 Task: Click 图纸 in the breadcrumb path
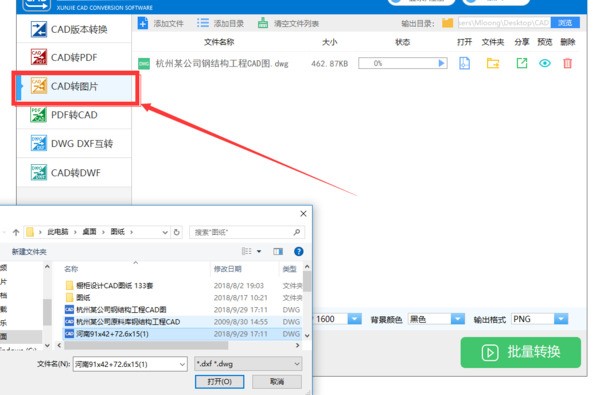point(118,232)
